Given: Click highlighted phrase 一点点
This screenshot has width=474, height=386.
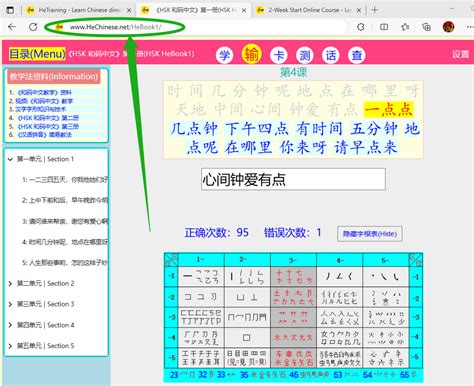Looking at the screenshot, I should coord(389,109).
